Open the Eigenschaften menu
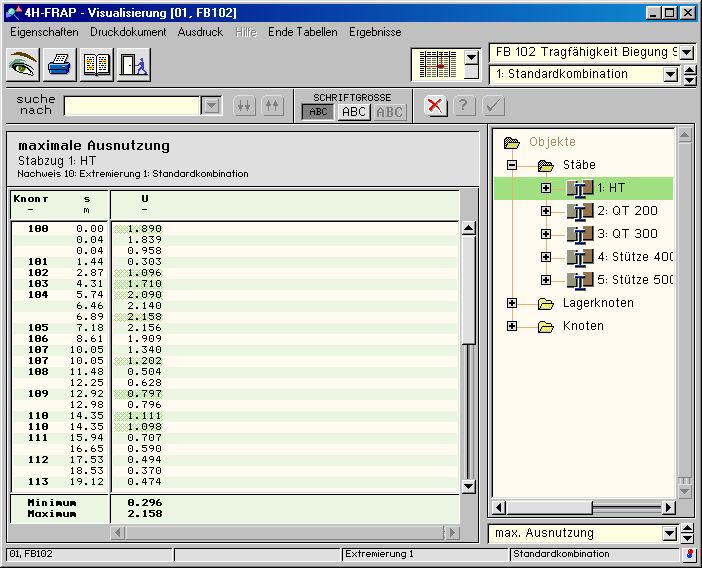702x568 pixels. (x=44, y=32)
